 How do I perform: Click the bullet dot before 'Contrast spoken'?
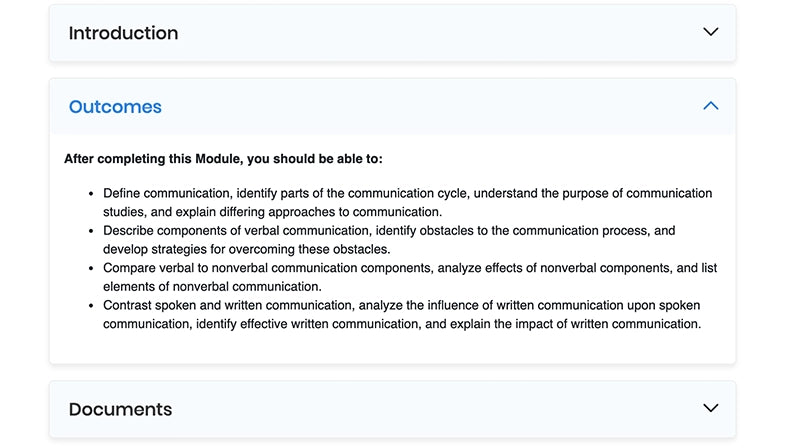point(91,305)
